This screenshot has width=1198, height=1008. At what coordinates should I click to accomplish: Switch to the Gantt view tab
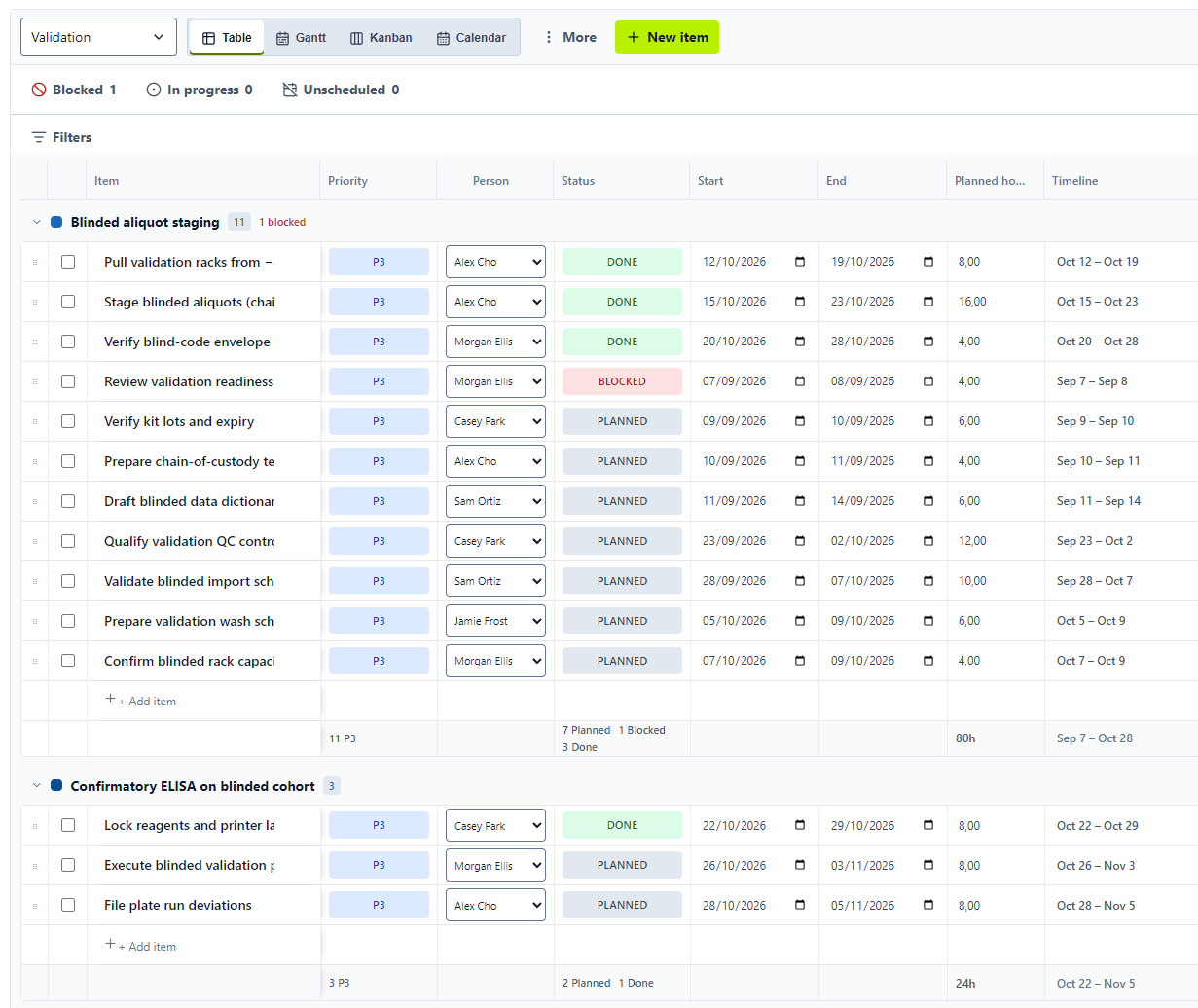(301, 37)
